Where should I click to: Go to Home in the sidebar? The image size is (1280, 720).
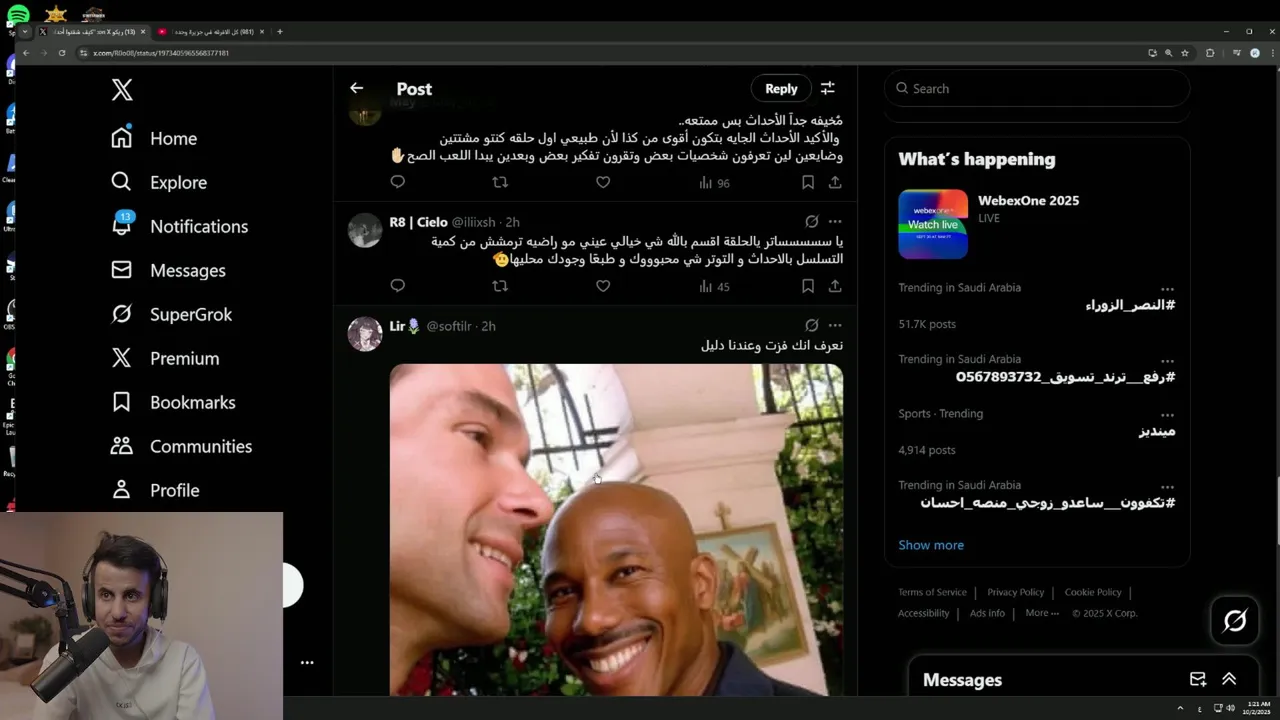click(x=154, y=138)
